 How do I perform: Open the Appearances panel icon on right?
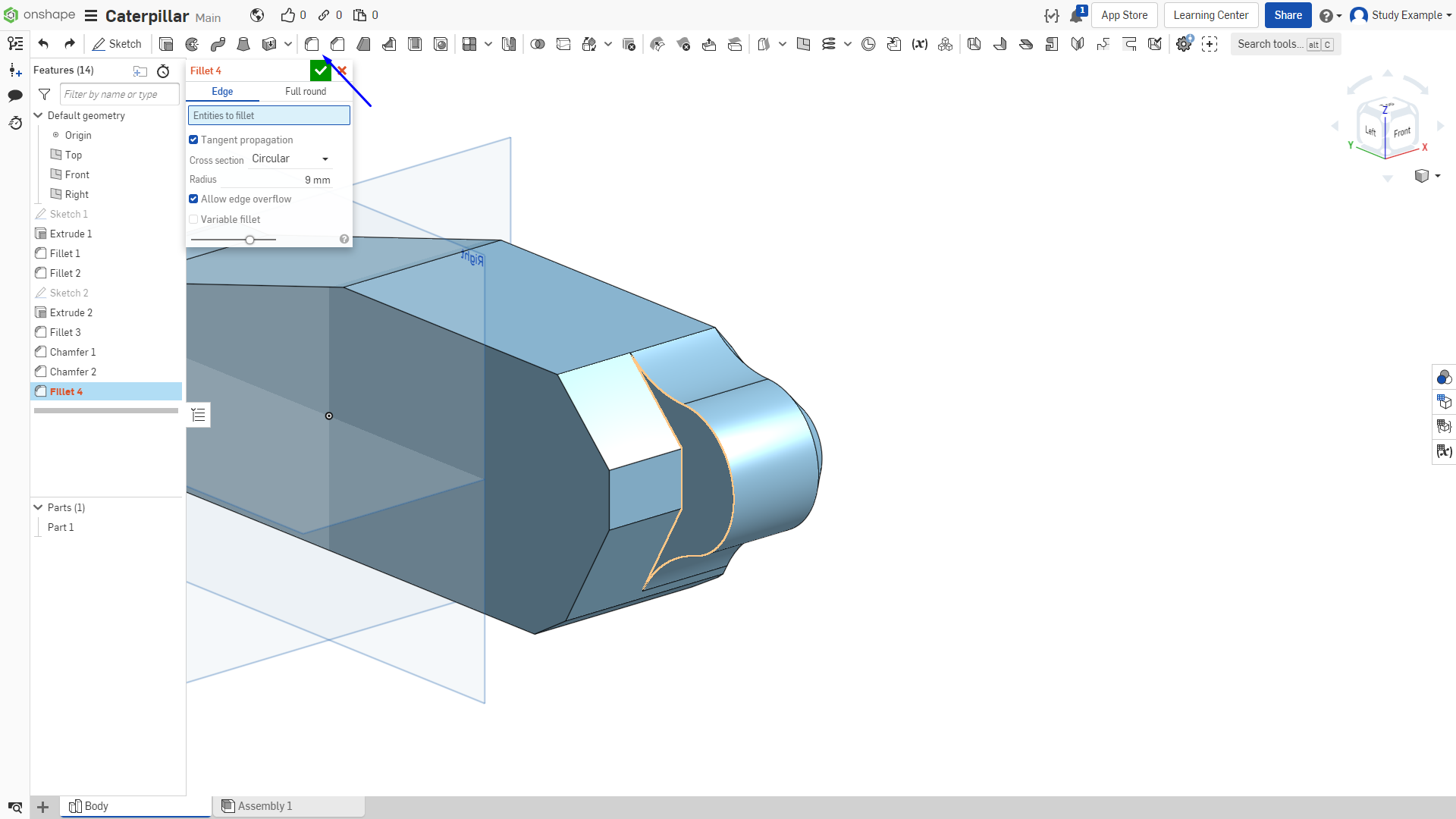1444,377
